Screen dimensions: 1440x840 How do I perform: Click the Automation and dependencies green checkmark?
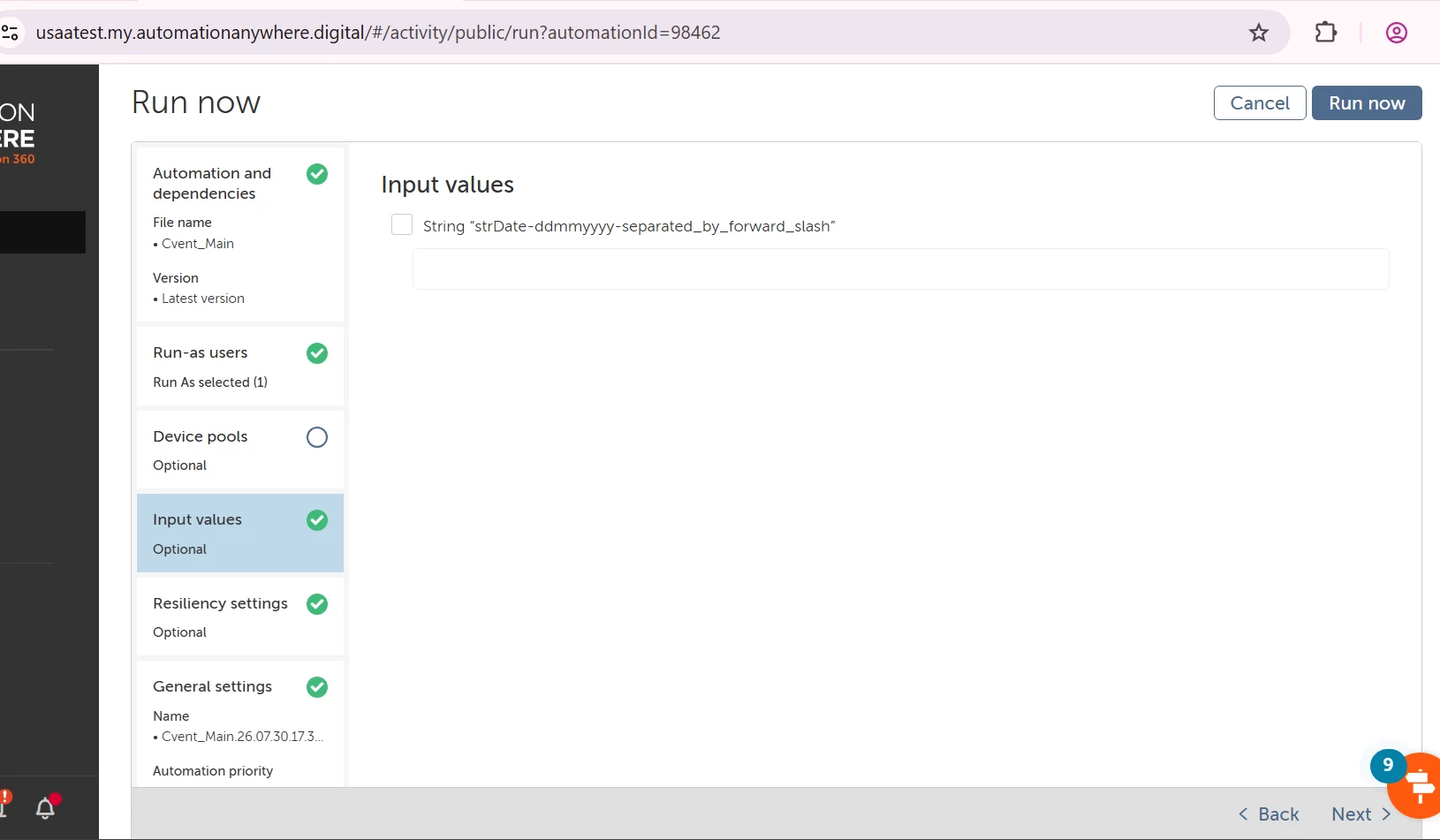(x=317, y=174)
